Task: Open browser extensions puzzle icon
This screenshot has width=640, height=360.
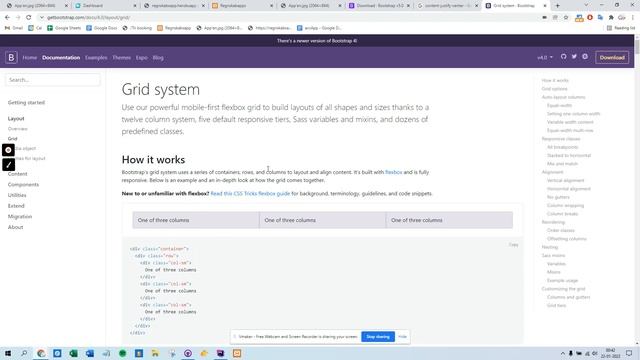Action: (611, 18)
